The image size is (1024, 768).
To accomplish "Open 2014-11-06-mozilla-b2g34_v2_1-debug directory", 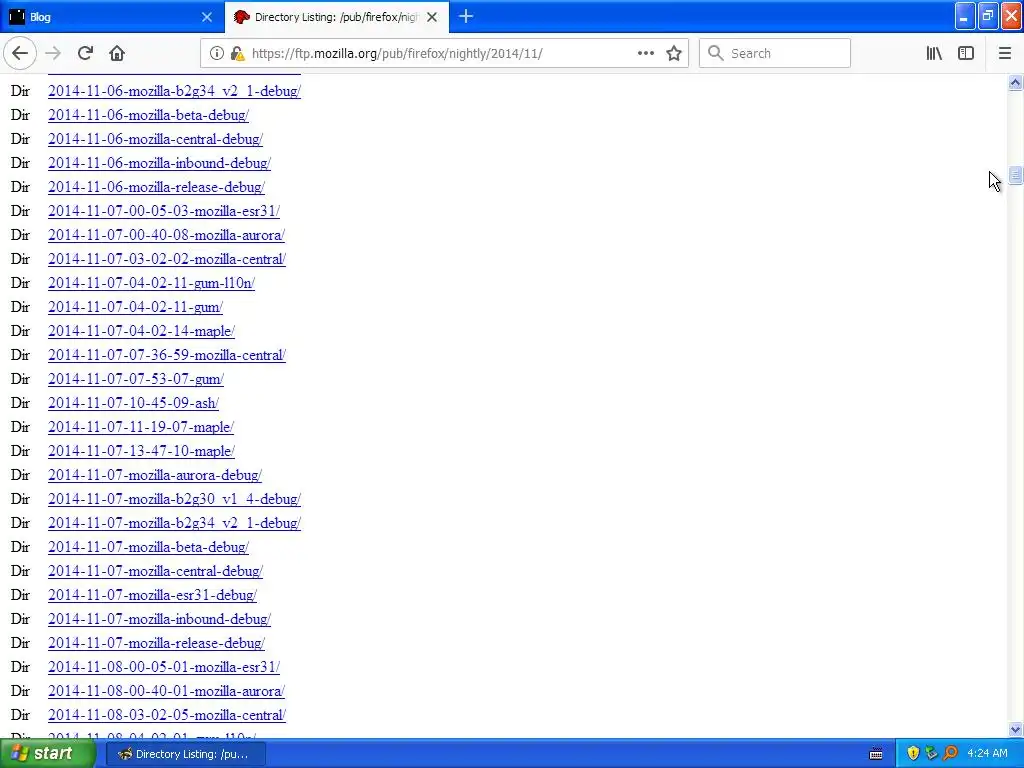I will coord(174,91).
